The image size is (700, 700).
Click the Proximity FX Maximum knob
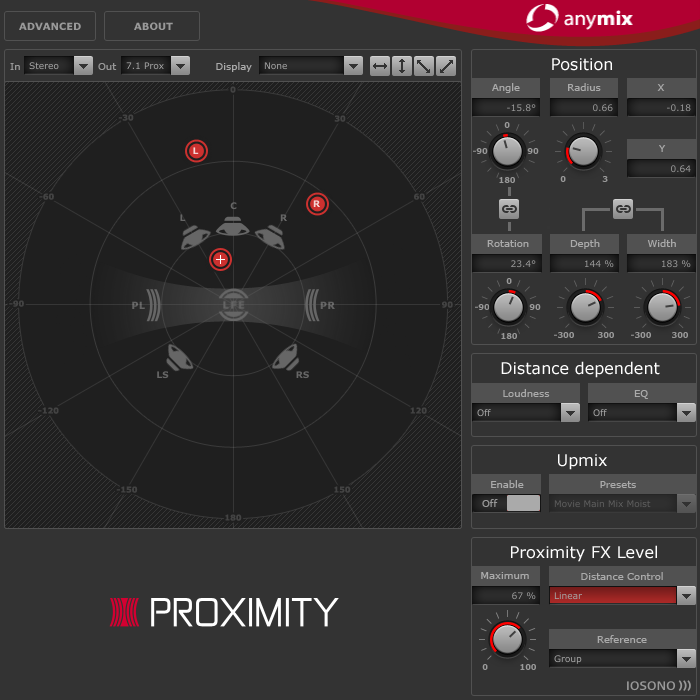tap(507, 639)
